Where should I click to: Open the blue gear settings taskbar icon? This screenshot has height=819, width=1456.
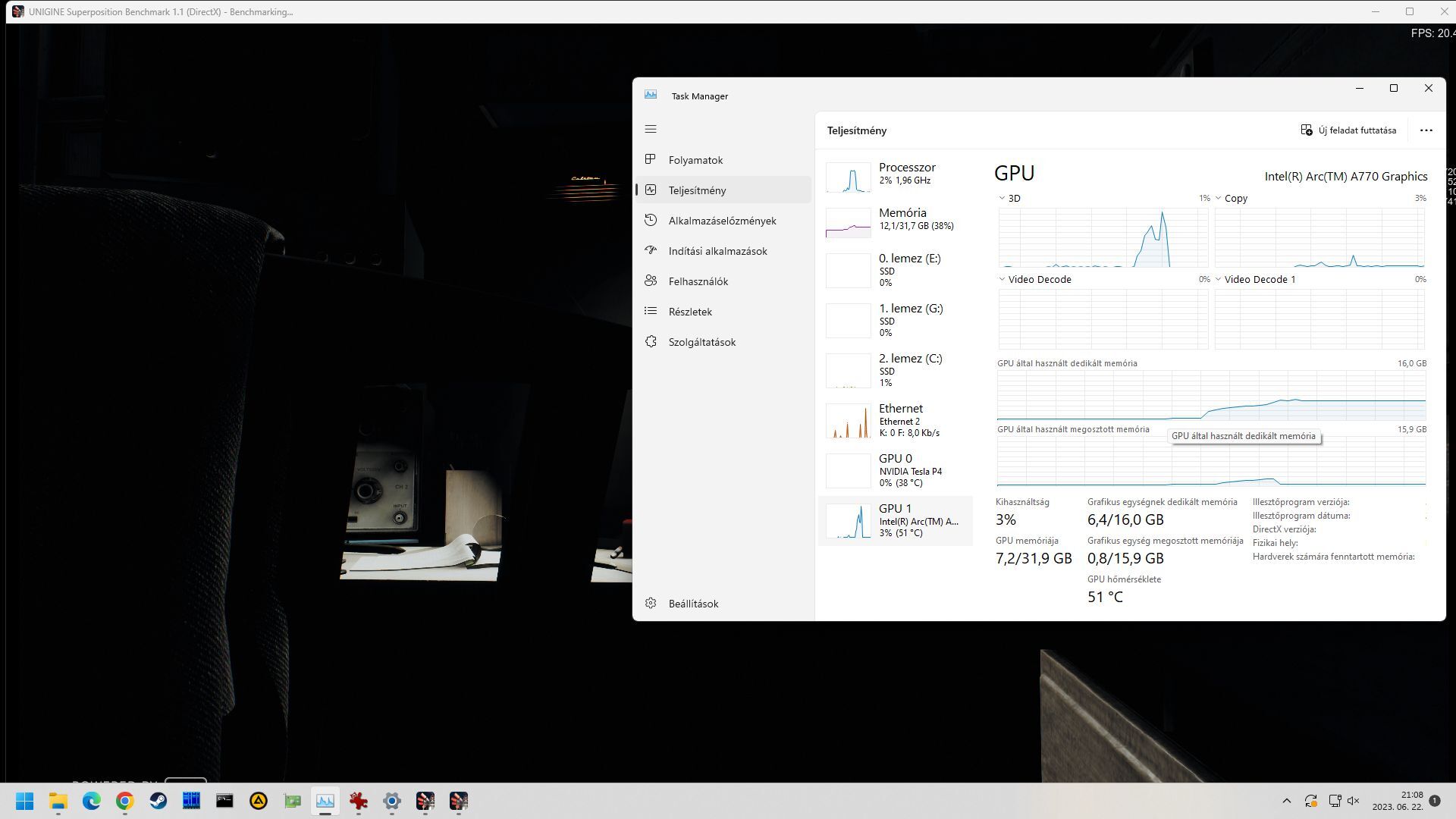click(x=392, y=801)
